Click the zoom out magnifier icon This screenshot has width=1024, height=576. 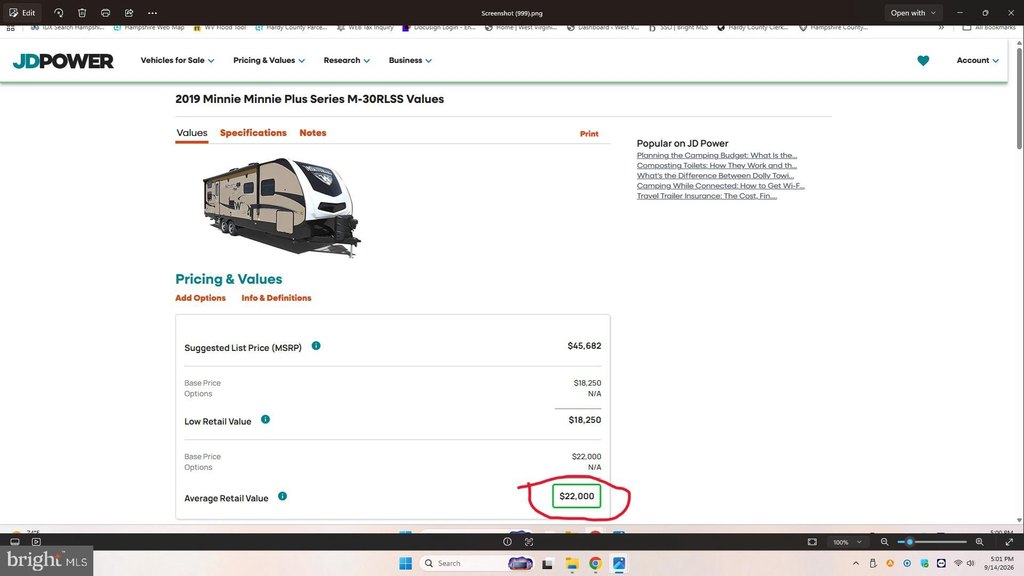[x=884, y=541]
